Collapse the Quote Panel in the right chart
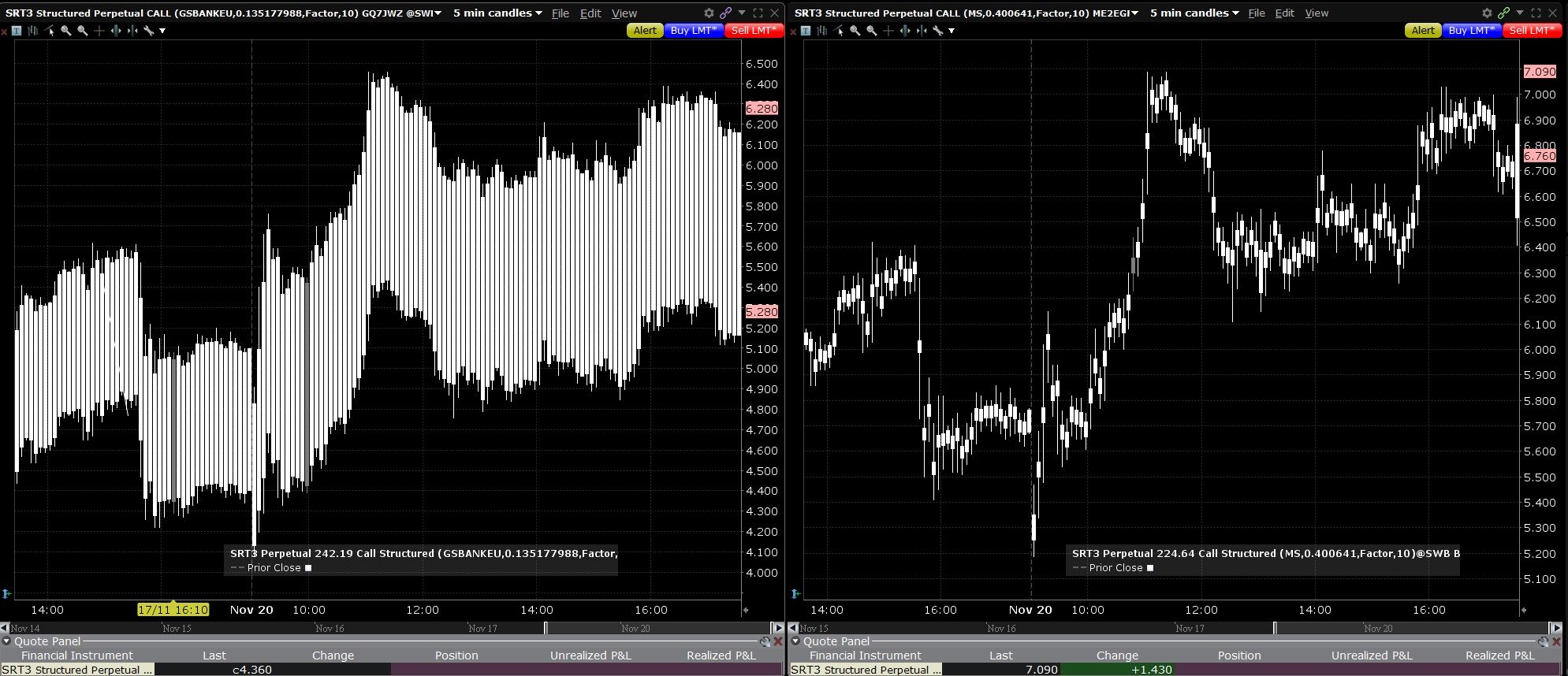1568x676 pixels. [x=795, y=641]
